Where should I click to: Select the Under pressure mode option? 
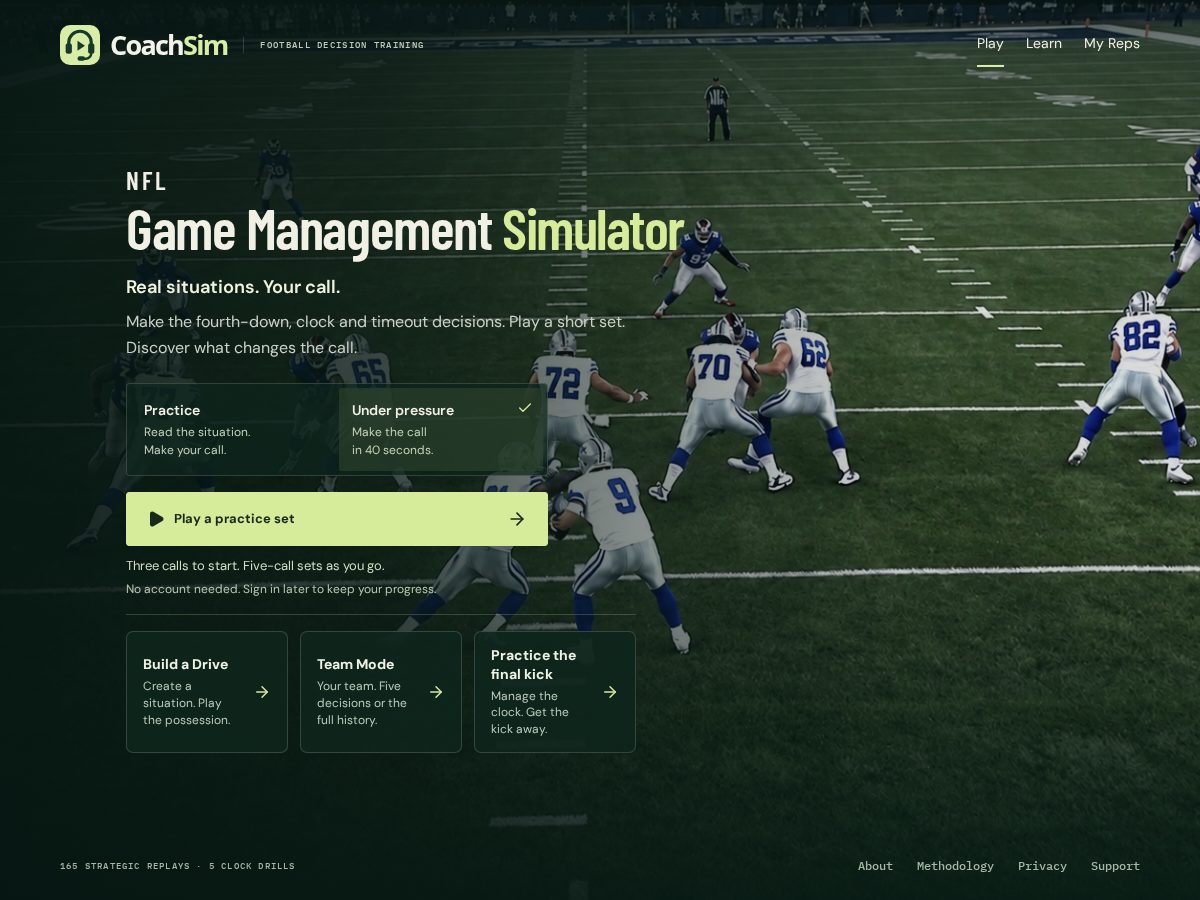click(x=443, y=429)
